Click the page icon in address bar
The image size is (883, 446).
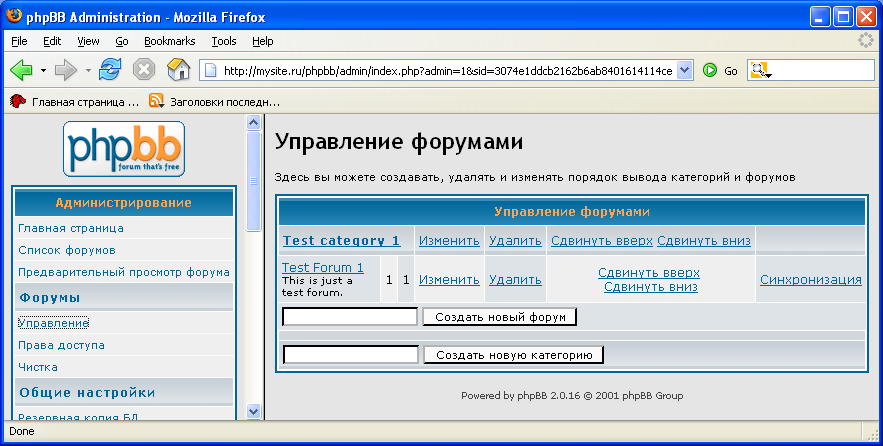(211, 70)
